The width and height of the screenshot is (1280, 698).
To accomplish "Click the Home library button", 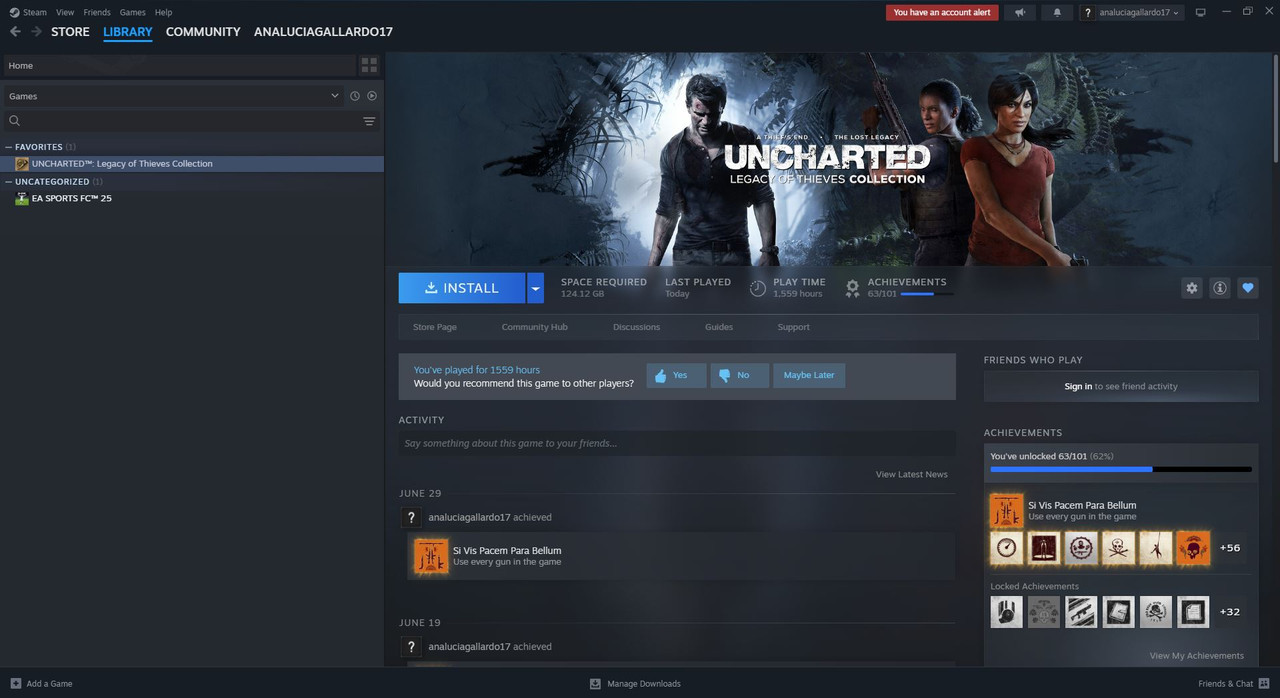I will point(179,65).
